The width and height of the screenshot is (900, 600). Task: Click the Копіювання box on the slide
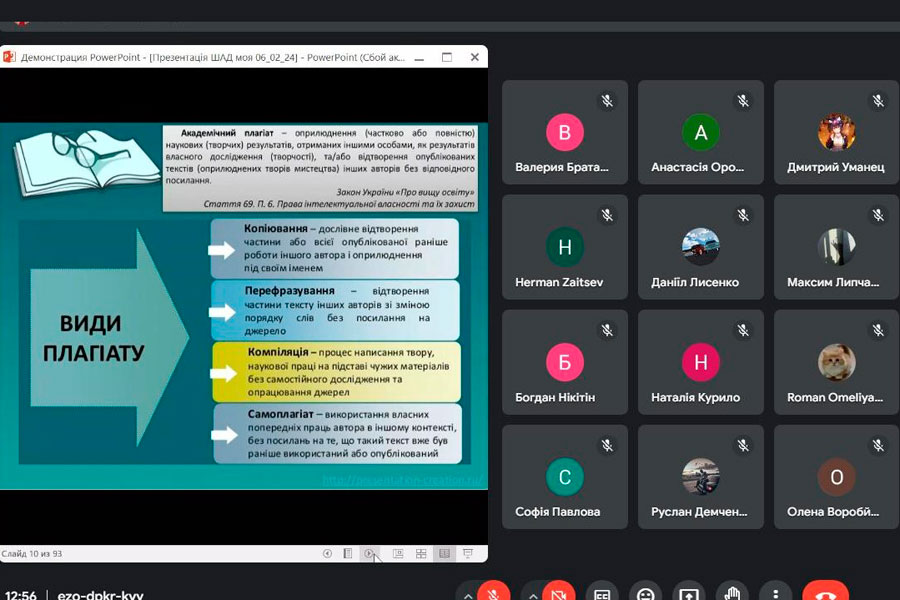click(x=335, y=248)
